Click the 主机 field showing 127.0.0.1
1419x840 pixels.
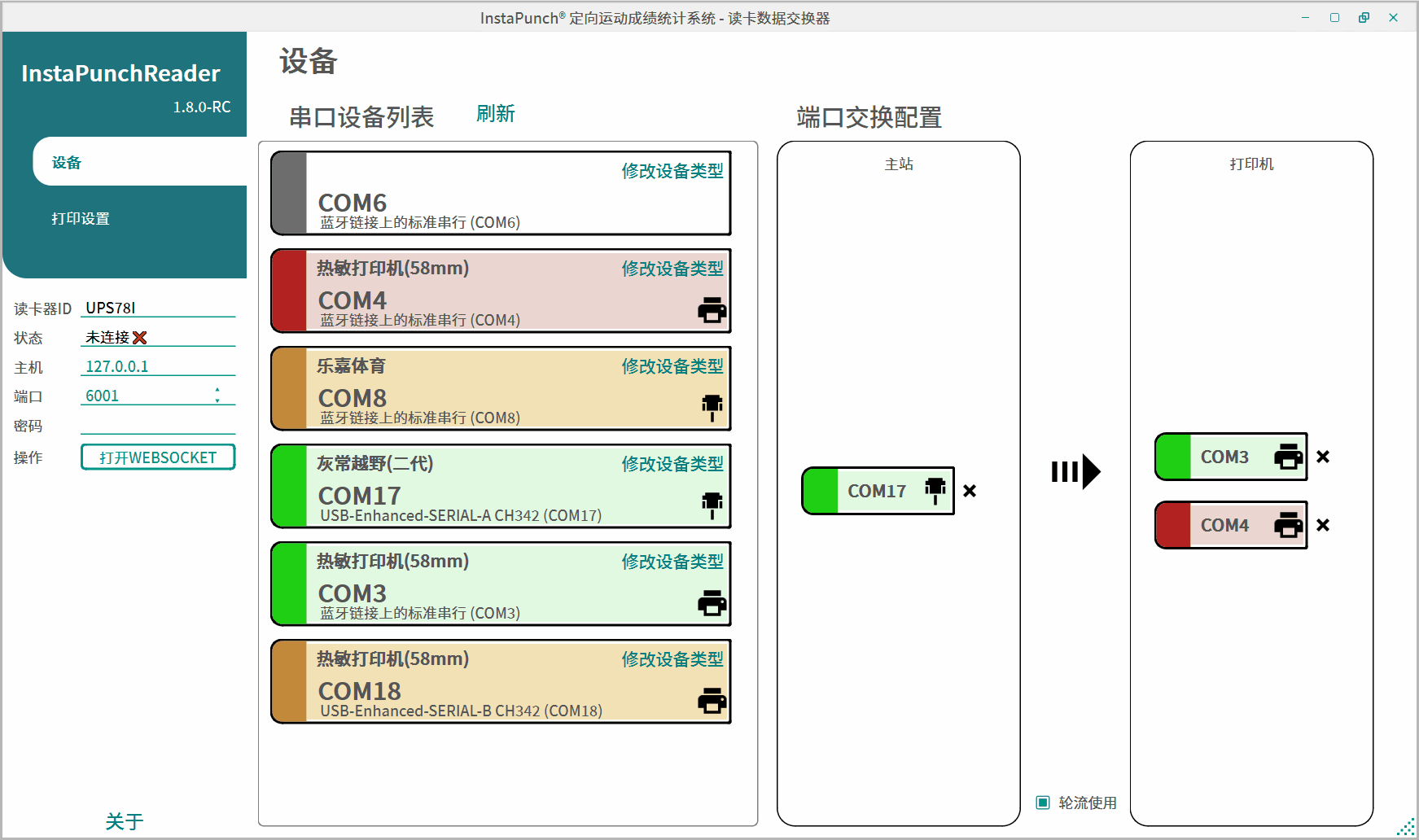(x=157, y=366)
